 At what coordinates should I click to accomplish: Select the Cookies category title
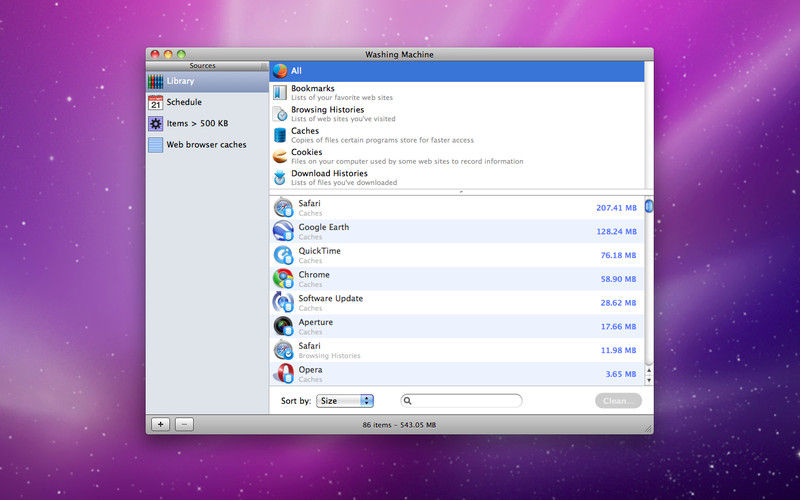pos(307,152)
